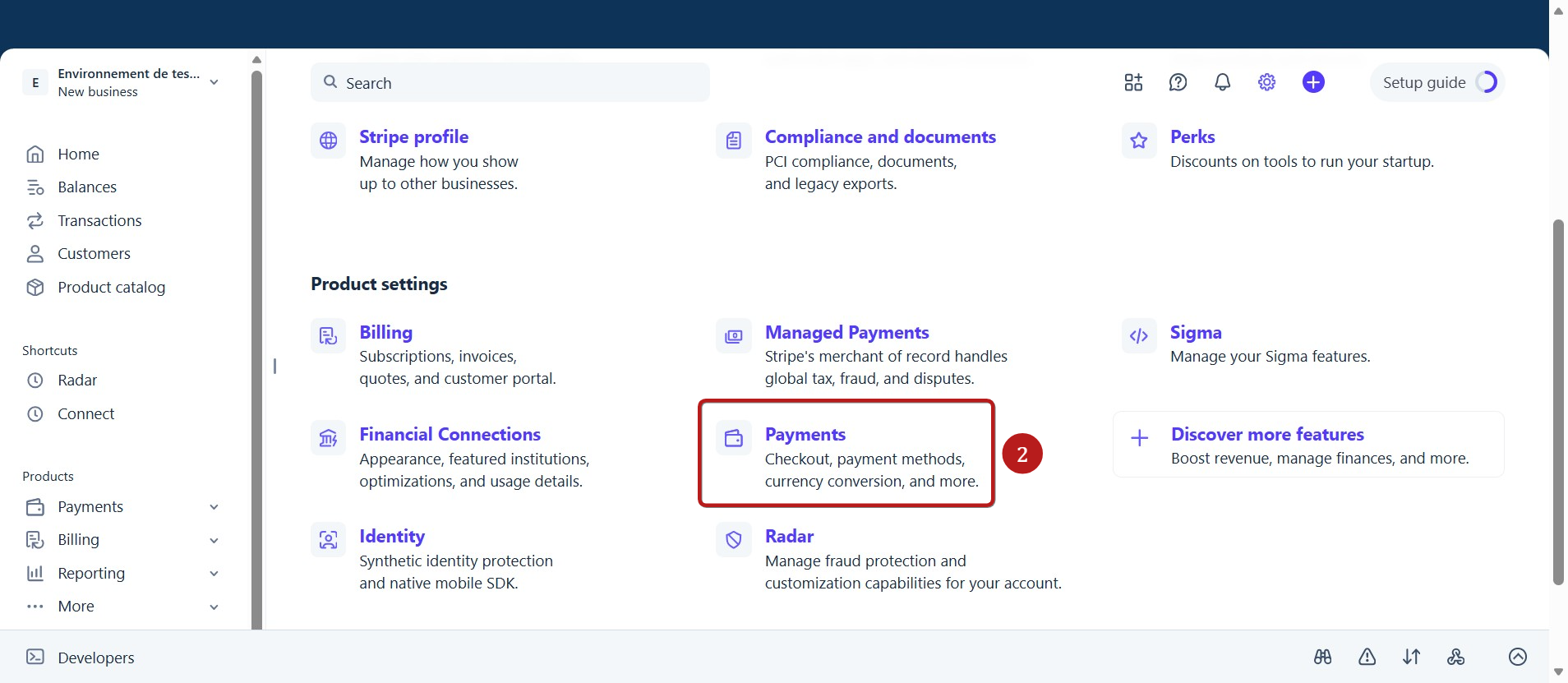Click the blue plus create button
Screen dimensions: 1568x683
coord(1313,82)
